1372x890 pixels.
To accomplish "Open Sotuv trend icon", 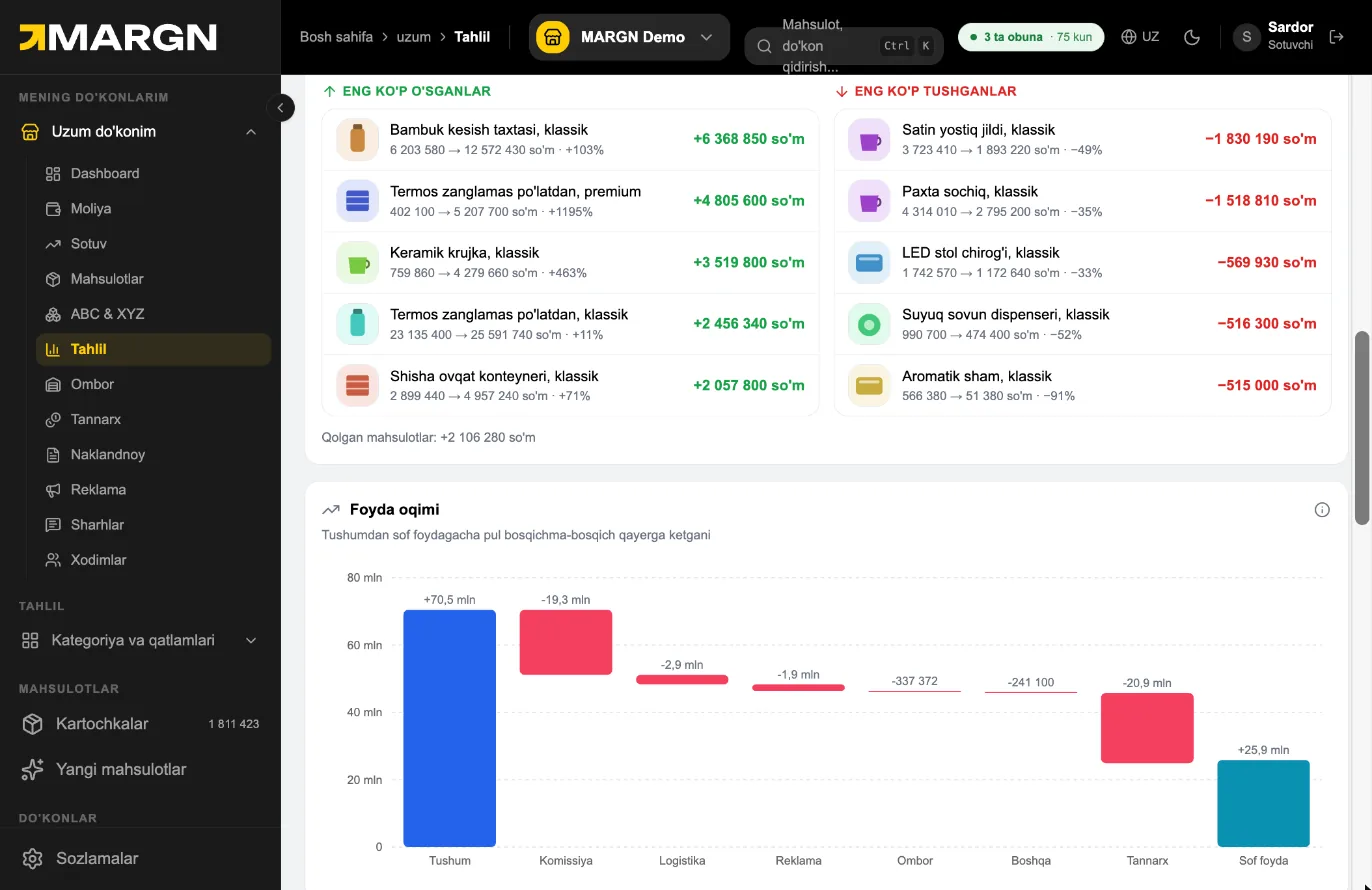I will 53,244.
